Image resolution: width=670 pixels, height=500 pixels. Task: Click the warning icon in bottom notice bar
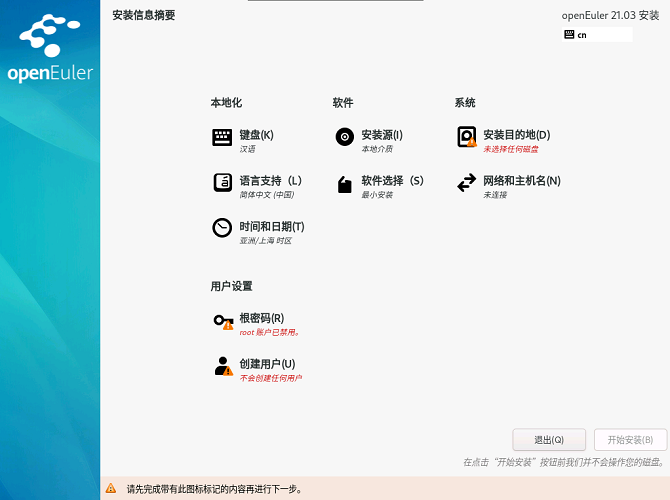111,489
